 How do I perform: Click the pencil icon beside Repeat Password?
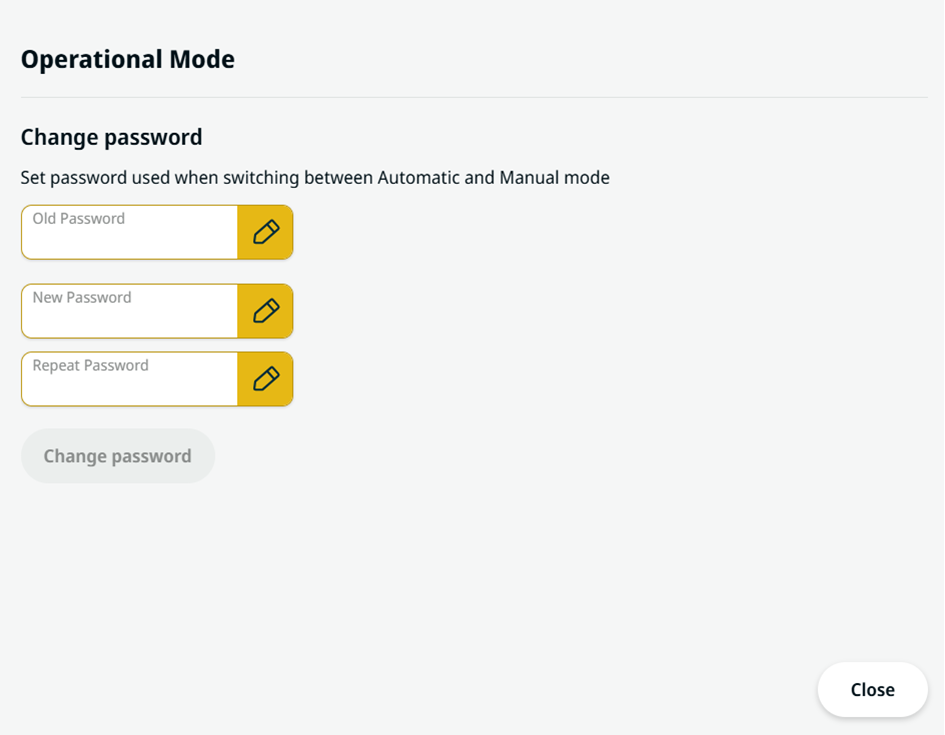[x=266, y=379]
